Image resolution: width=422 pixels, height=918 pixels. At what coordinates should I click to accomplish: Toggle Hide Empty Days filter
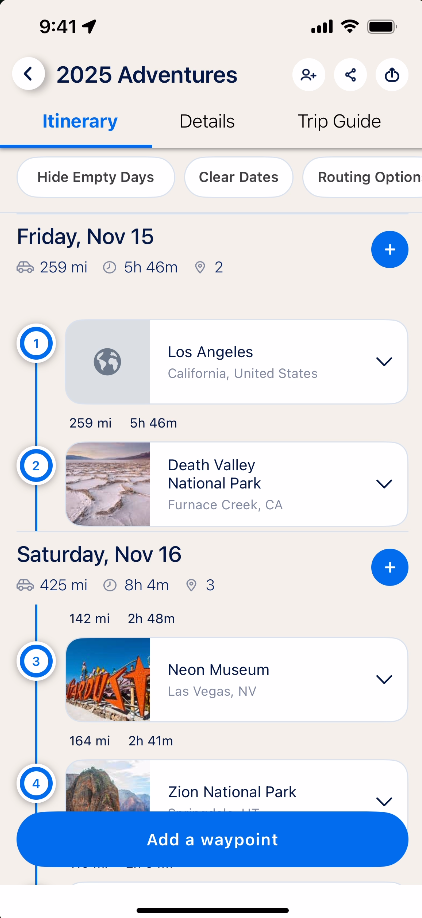(x=95, y=177)
